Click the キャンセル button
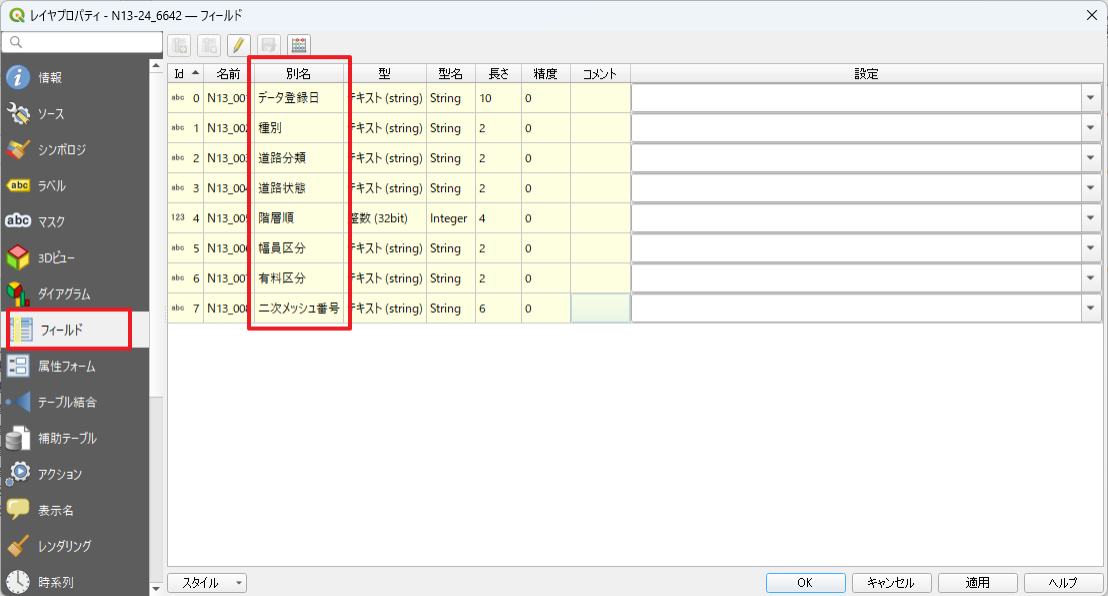 [892, 583]
